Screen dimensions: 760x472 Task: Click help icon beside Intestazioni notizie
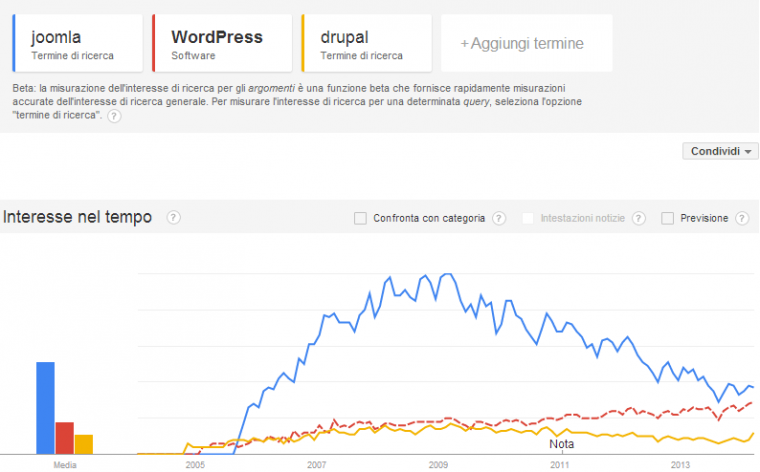pyautogui.click(x=639, y=219)
